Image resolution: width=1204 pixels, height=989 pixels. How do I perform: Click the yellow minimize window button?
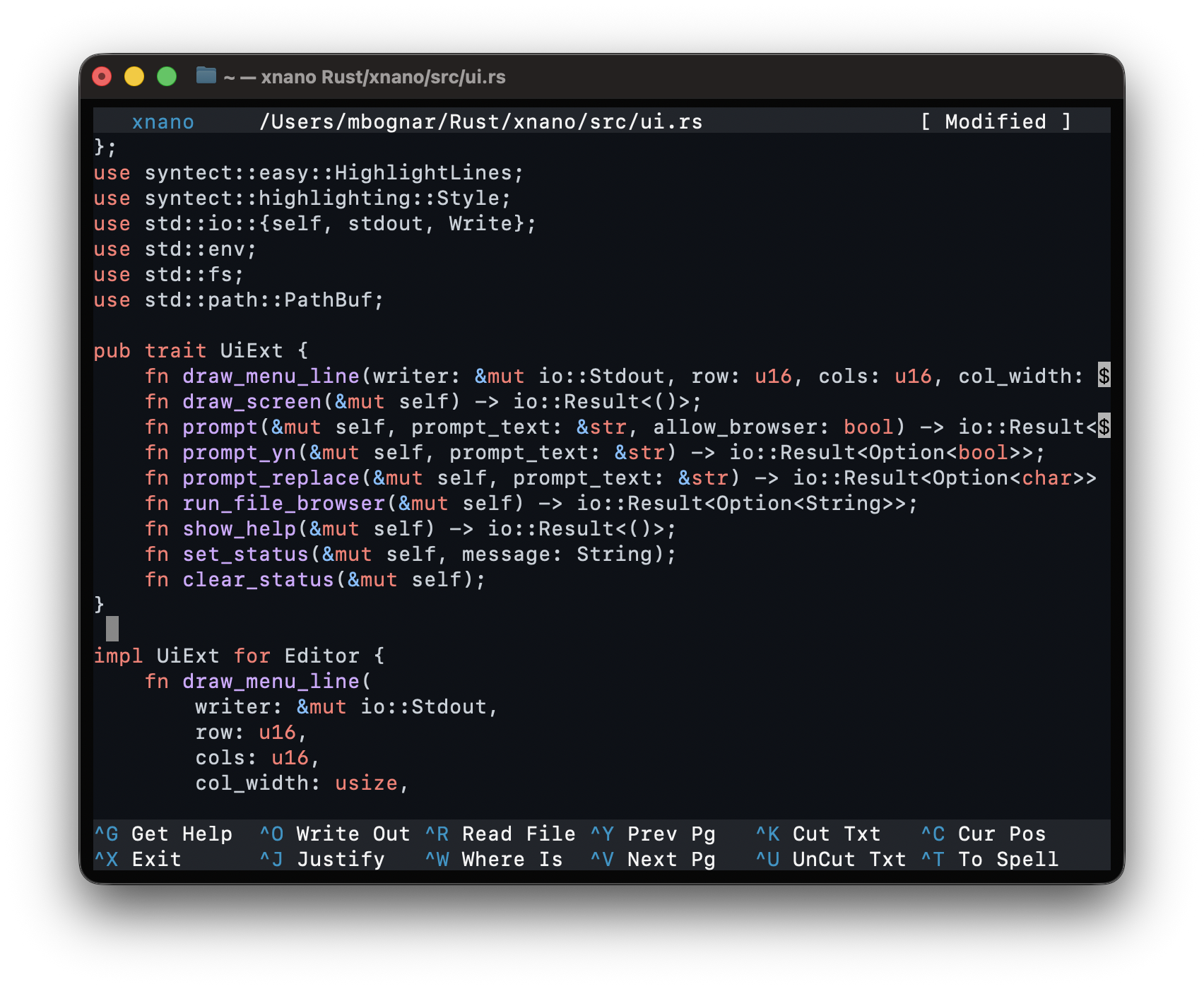[134, 76]
